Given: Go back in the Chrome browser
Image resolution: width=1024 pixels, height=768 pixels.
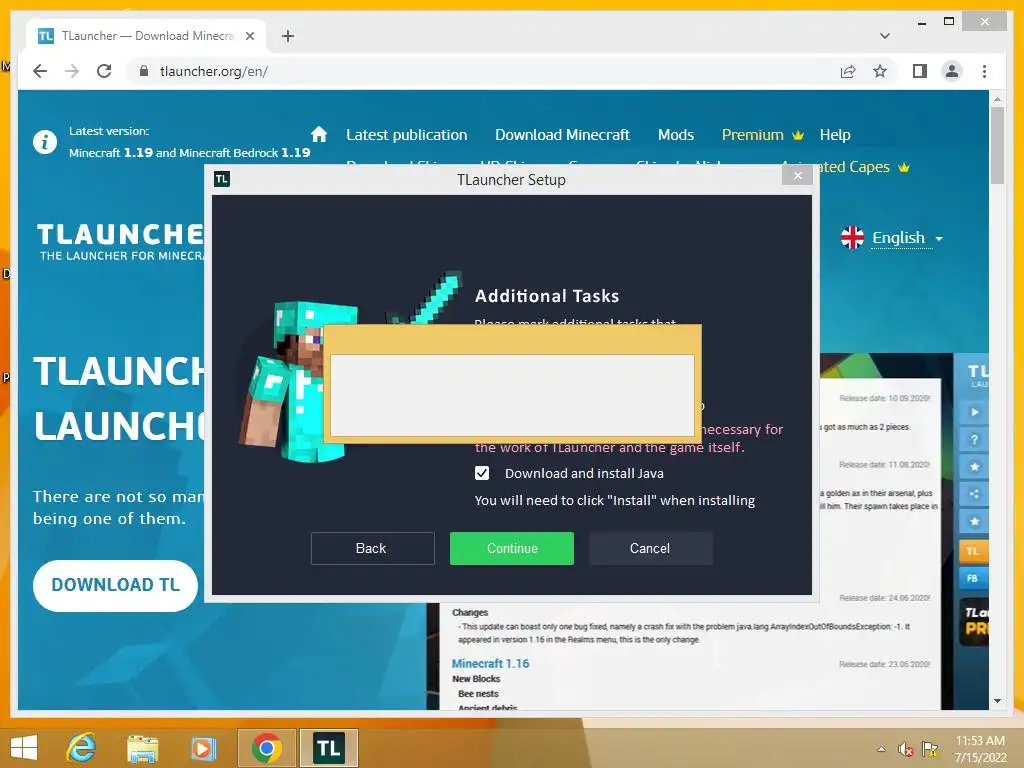Looking at the screenshot, I should tap(40, 71).
